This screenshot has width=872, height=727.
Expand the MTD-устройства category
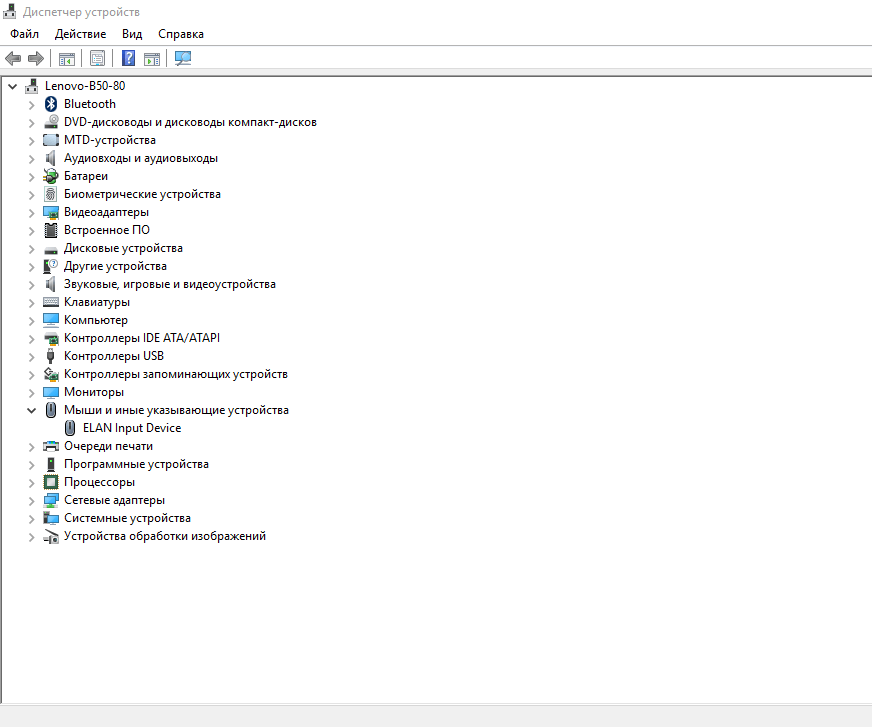point(31,141)
